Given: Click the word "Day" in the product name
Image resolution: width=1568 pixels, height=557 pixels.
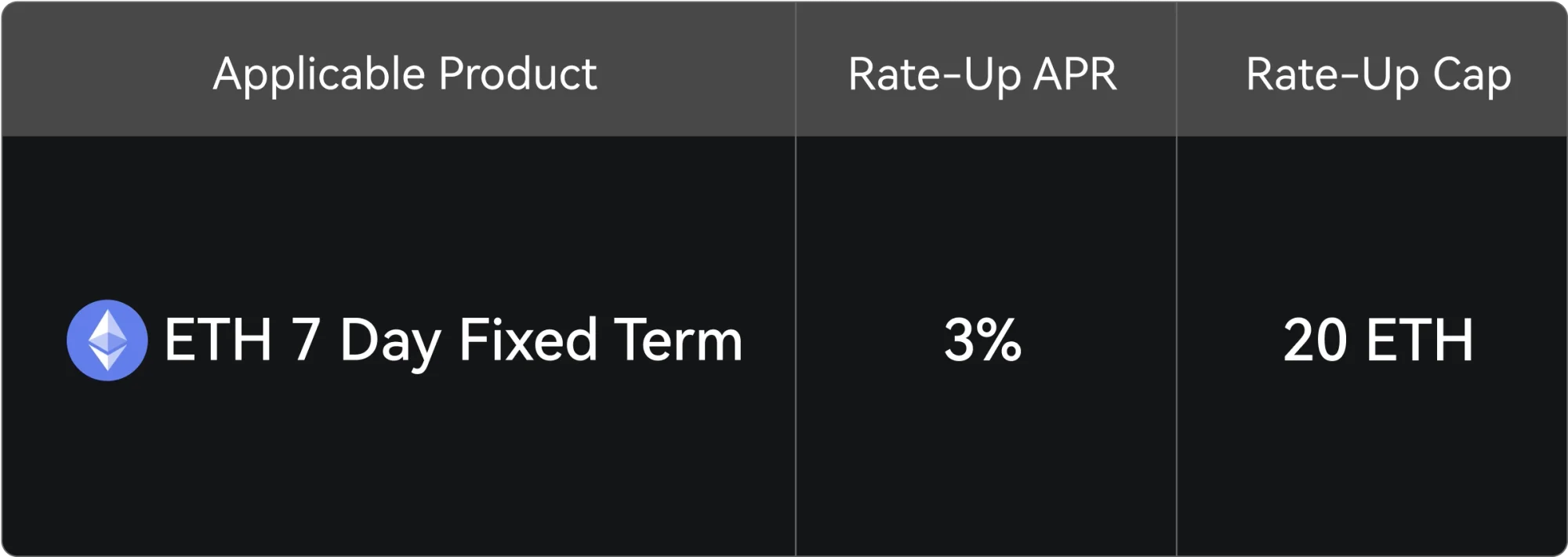Looking at the screenshot, I should (x=391, y=344).
